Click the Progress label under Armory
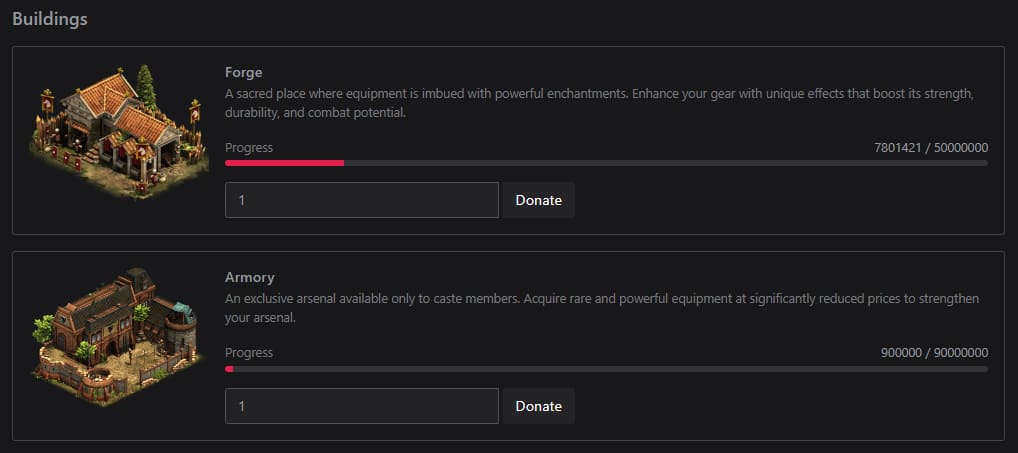The height and width of the screenshot is (453, 1018). coord(249,352)
